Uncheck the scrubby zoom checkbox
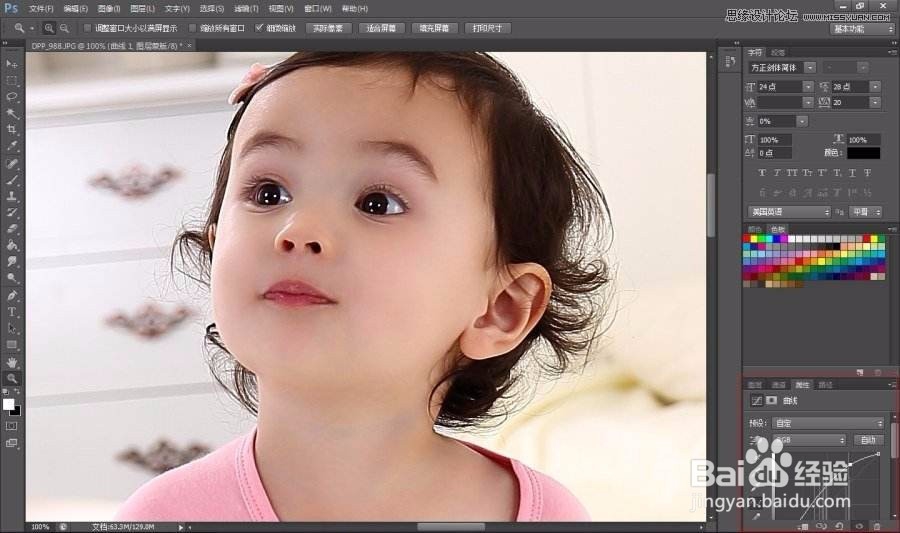This screenshot has height=533, width=900. click(259, 28)
